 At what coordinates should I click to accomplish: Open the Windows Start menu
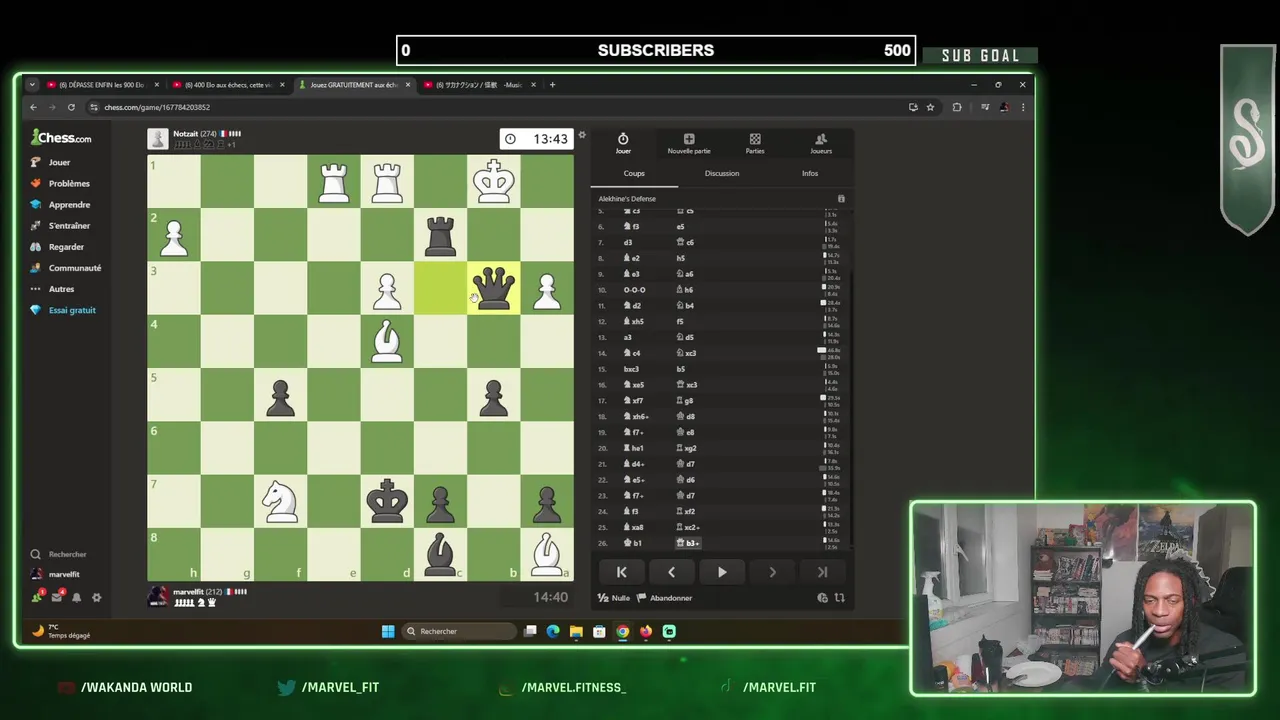(x=388, y=631)
